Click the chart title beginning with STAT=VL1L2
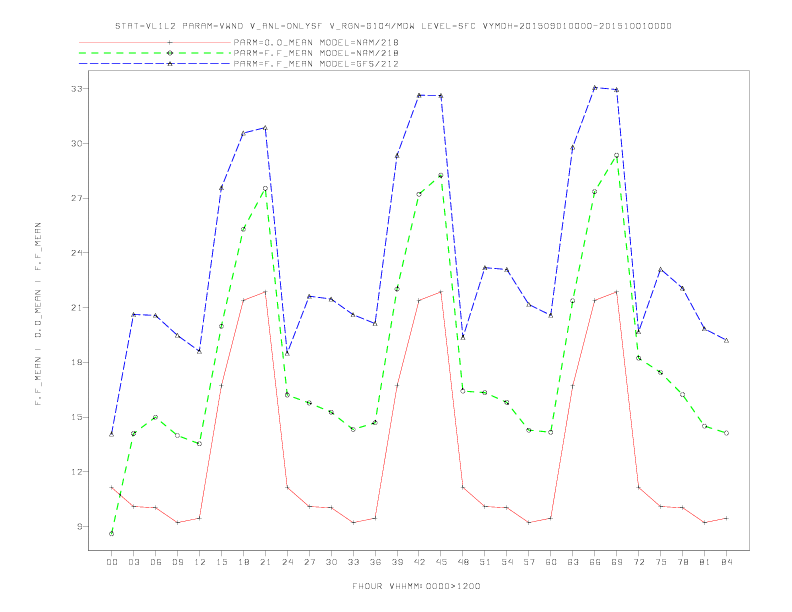Screen dimensions: 792x612 click(x=393, y=26)
